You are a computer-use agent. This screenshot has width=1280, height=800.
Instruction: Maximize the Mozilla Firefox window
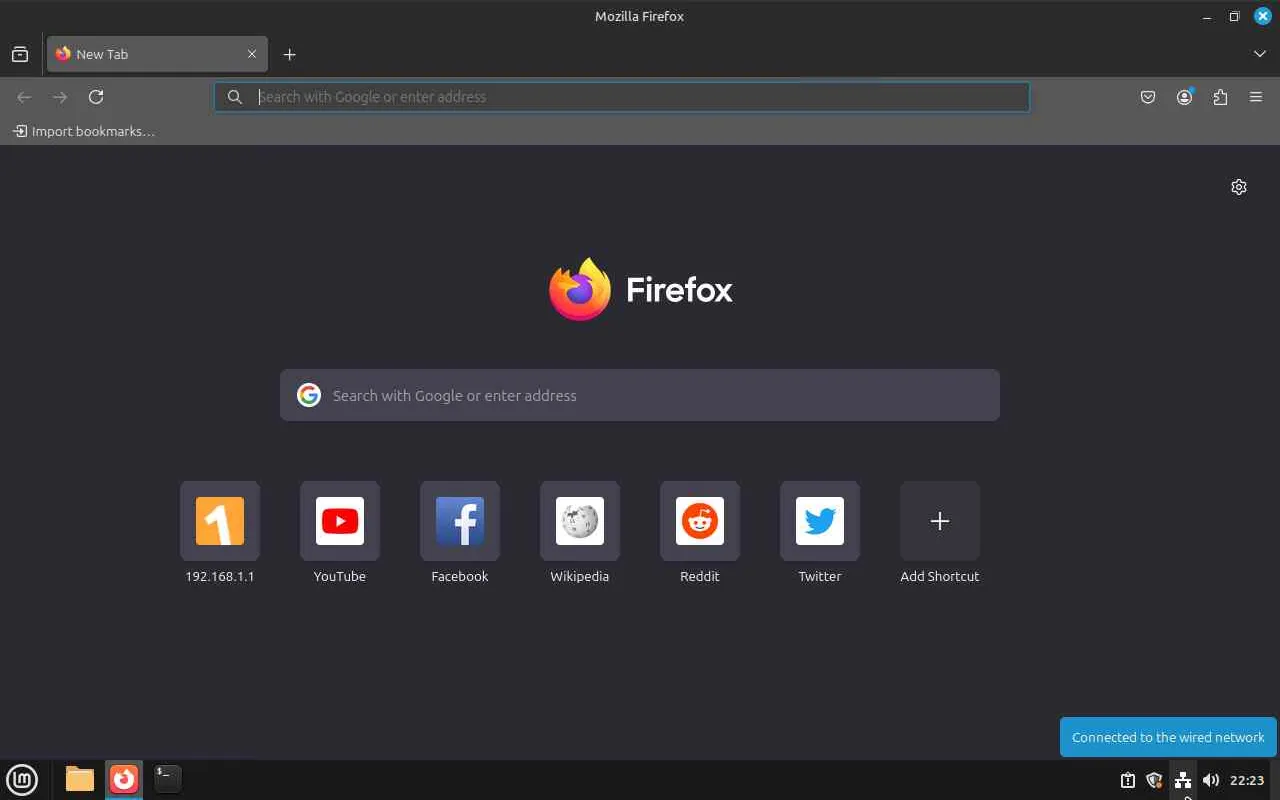(1235, 16)
